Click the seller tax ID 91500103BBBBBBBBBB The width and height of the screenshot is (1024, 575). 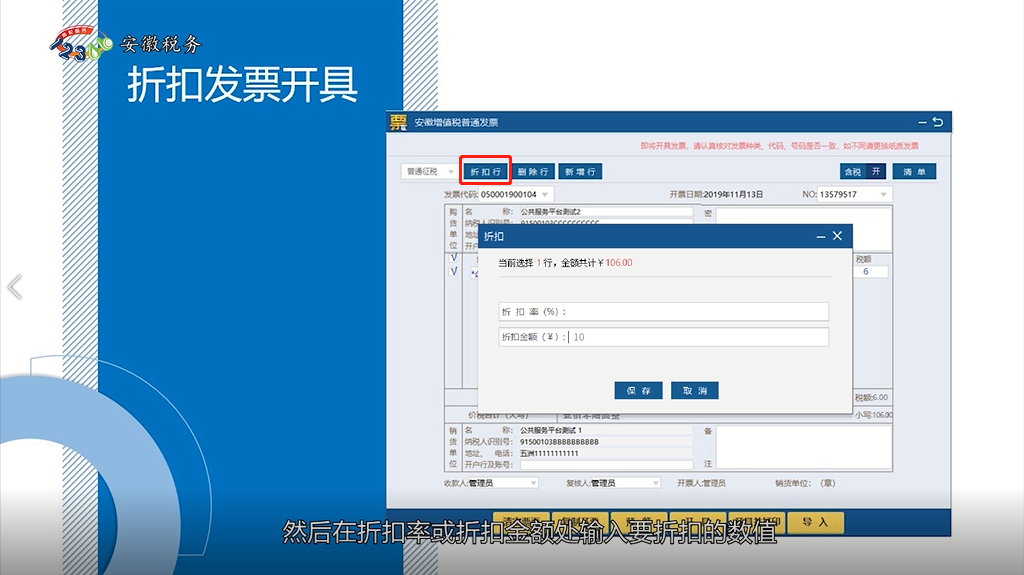(559, 442)
